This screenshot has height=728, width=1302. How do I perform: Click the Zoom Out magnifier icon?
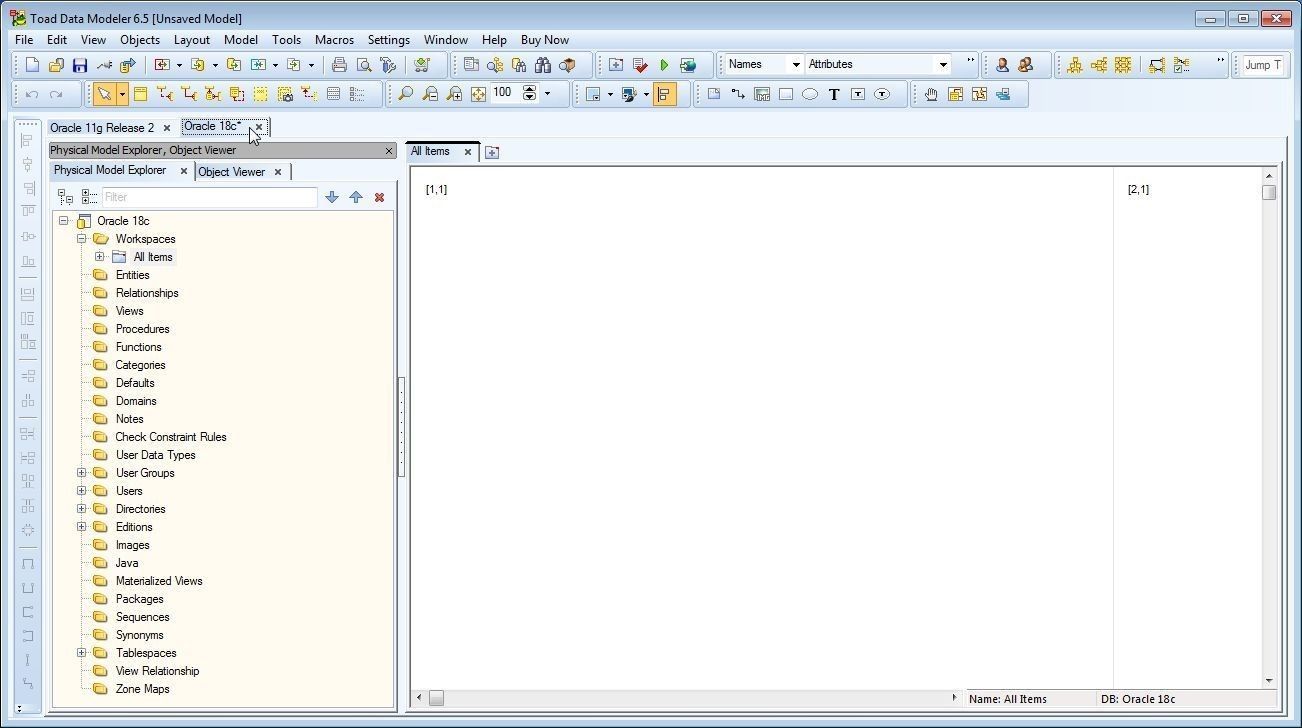pyautogui.click(x=430, y=94)
